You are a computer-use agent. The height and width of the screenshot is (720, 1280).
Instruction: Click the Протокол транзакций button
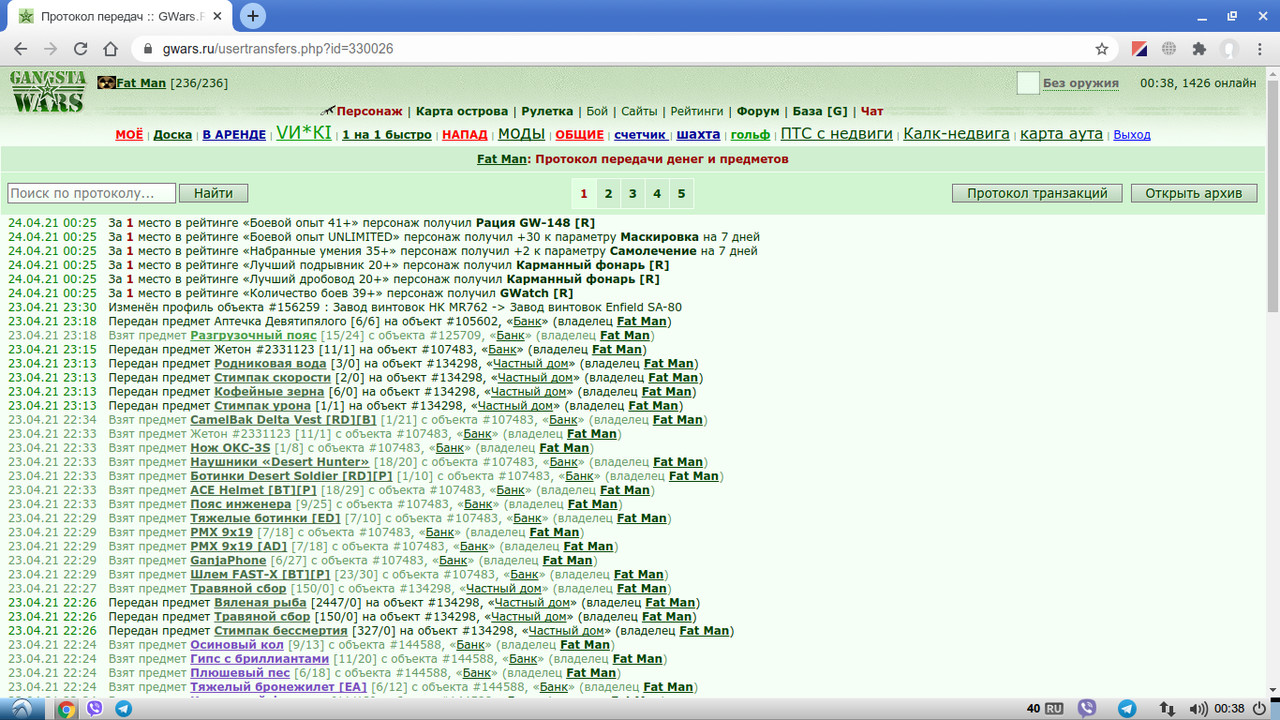coord(1037,193)
